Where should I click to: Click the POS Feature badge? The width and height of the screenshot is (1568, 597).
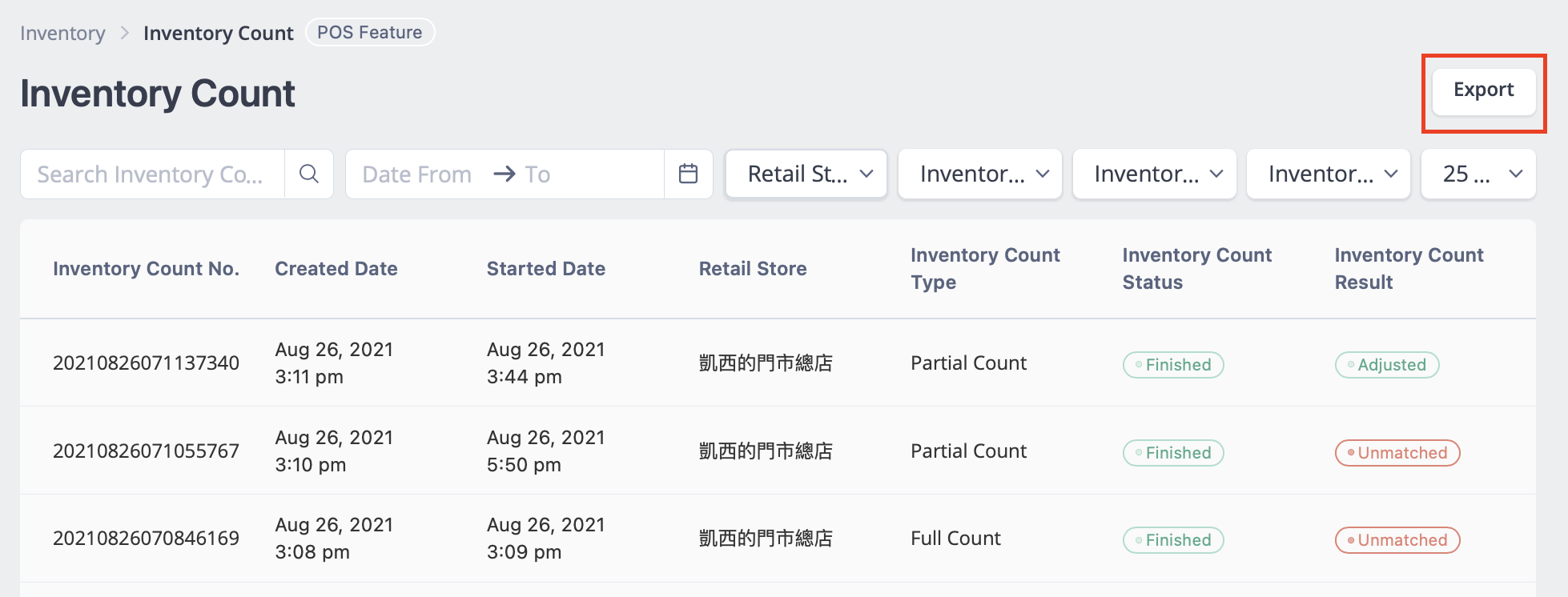(x=370, y=32)
